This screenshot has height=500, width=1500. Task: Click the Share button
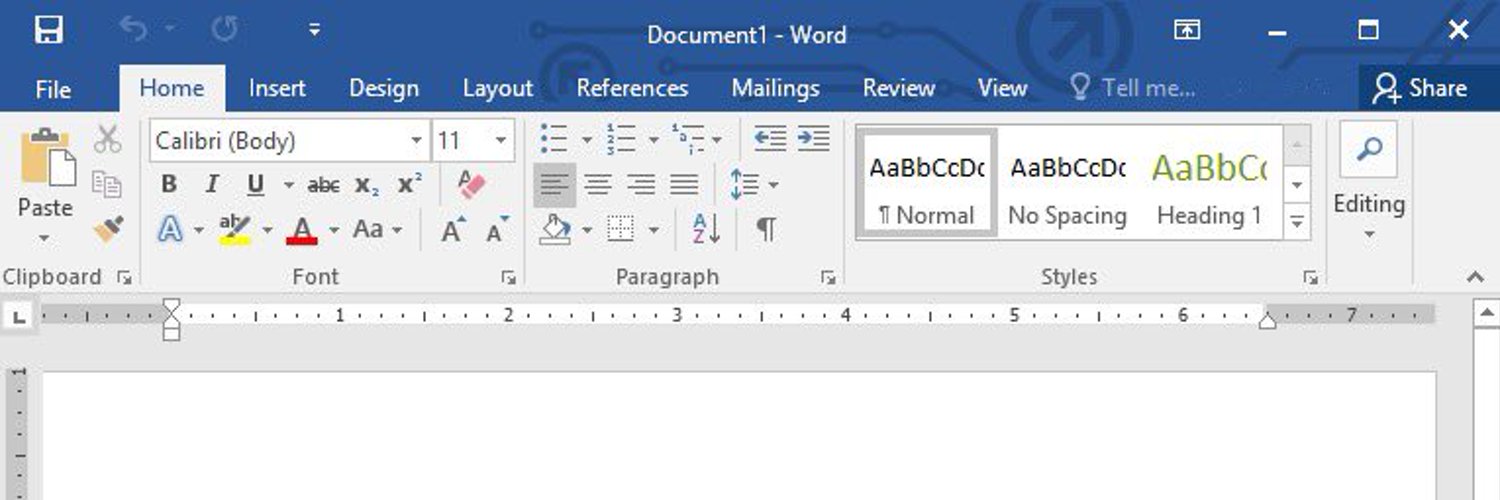[x=1419, y=88]
